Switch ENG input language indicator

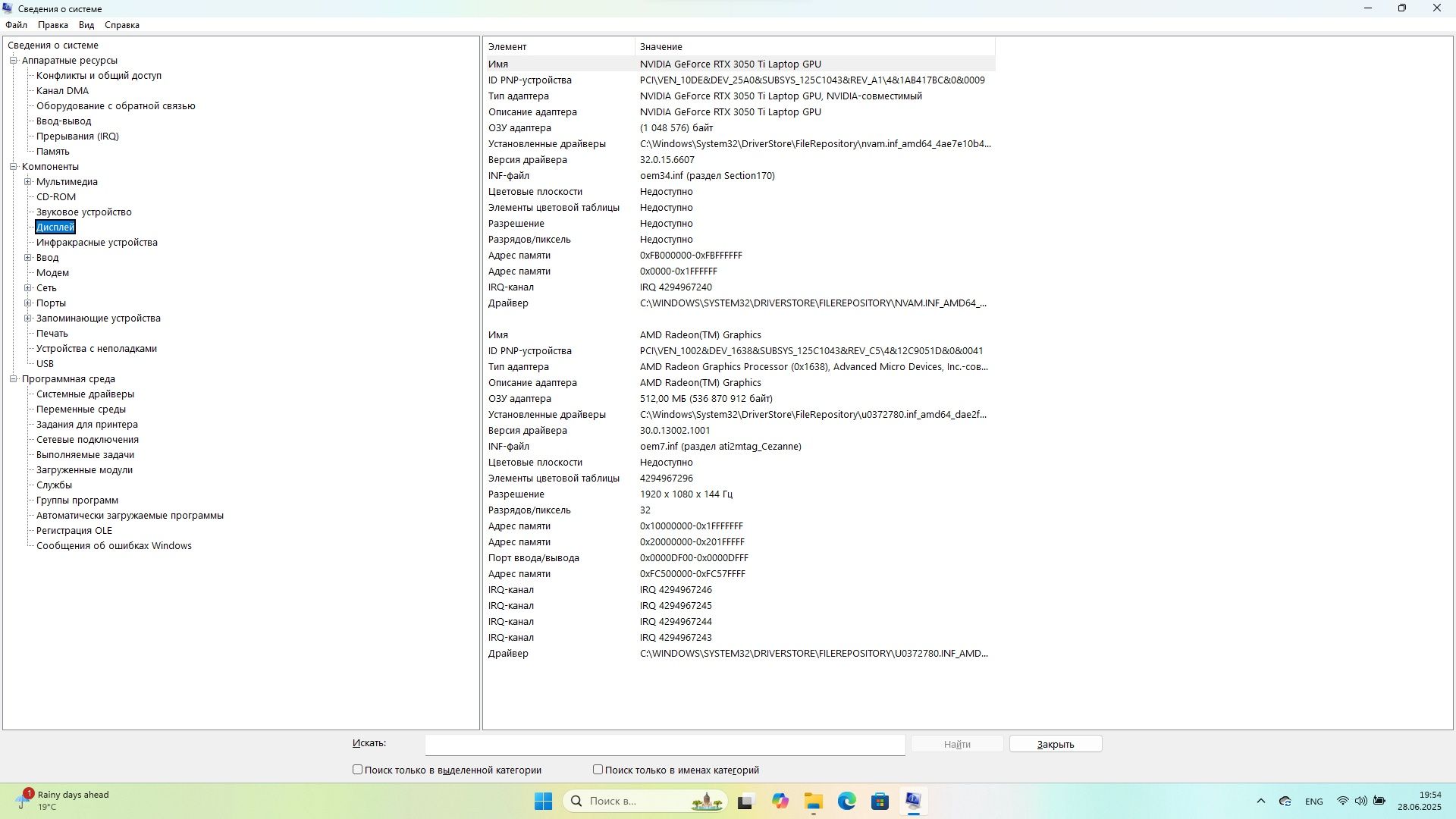1314,802
